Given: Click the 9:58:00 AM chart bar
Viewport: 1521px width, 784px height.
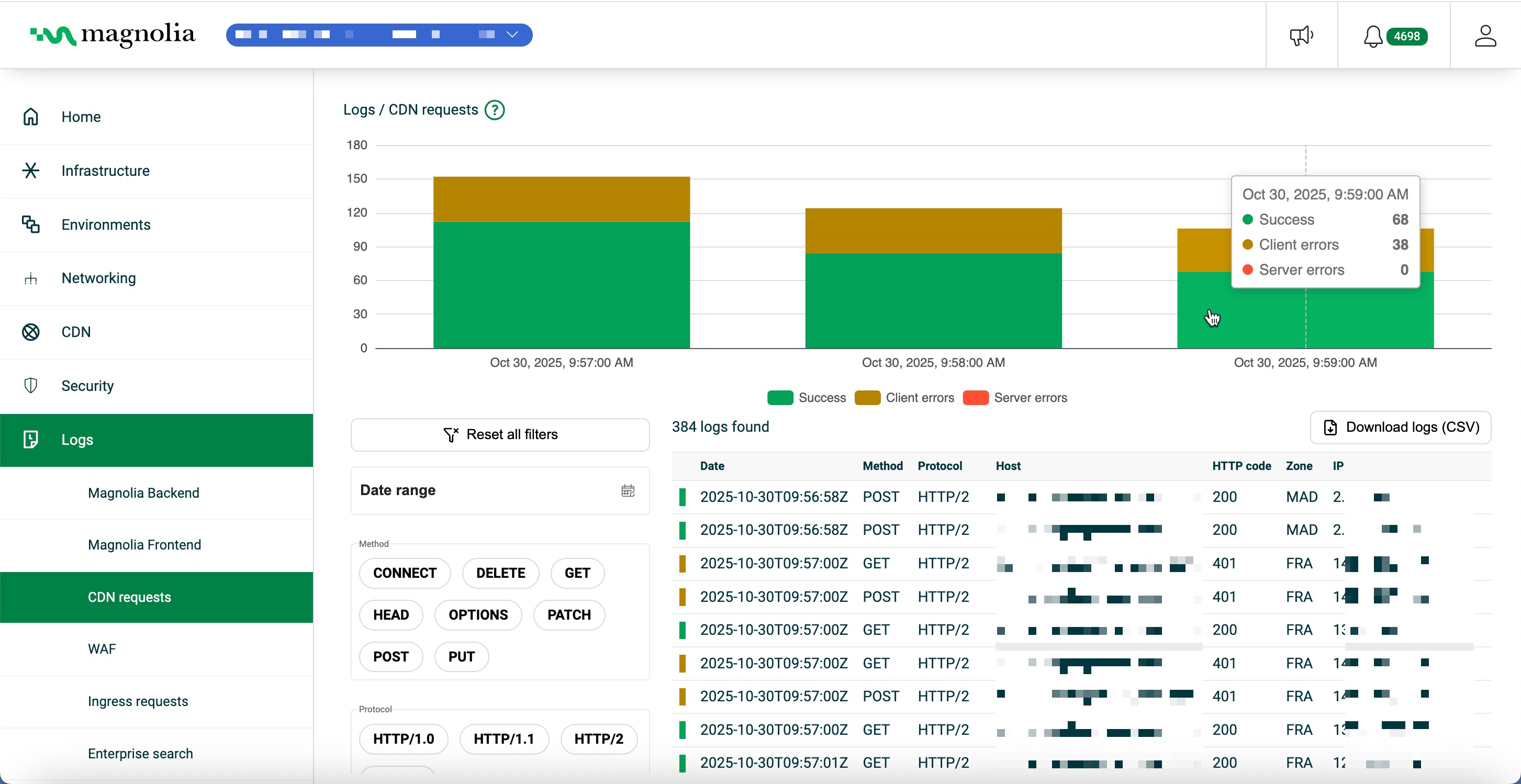Looking at the screenshot, I should pyautogui.click(x=934, y=278).
